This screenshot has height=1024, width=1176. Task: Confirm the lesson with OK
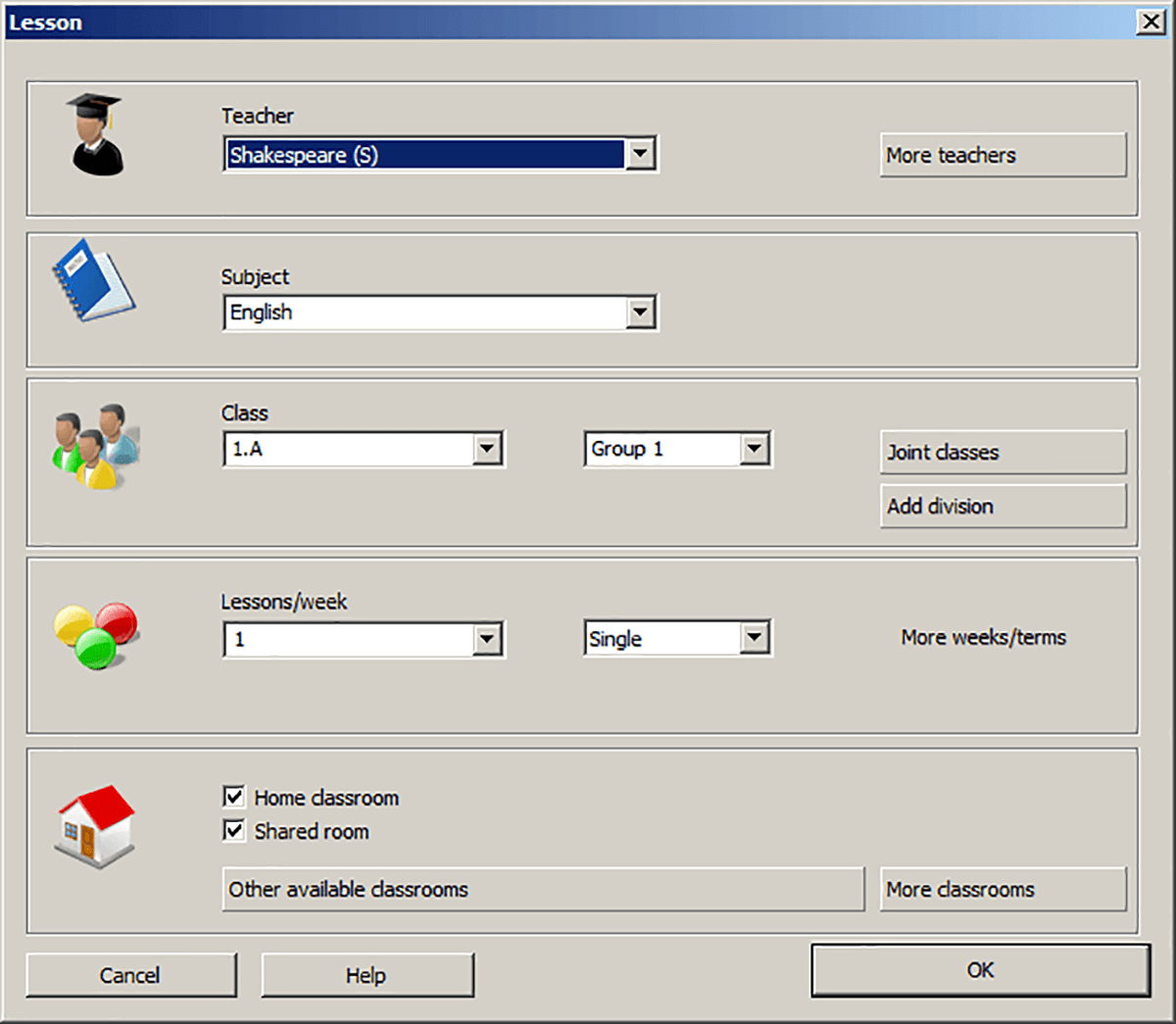980,970
